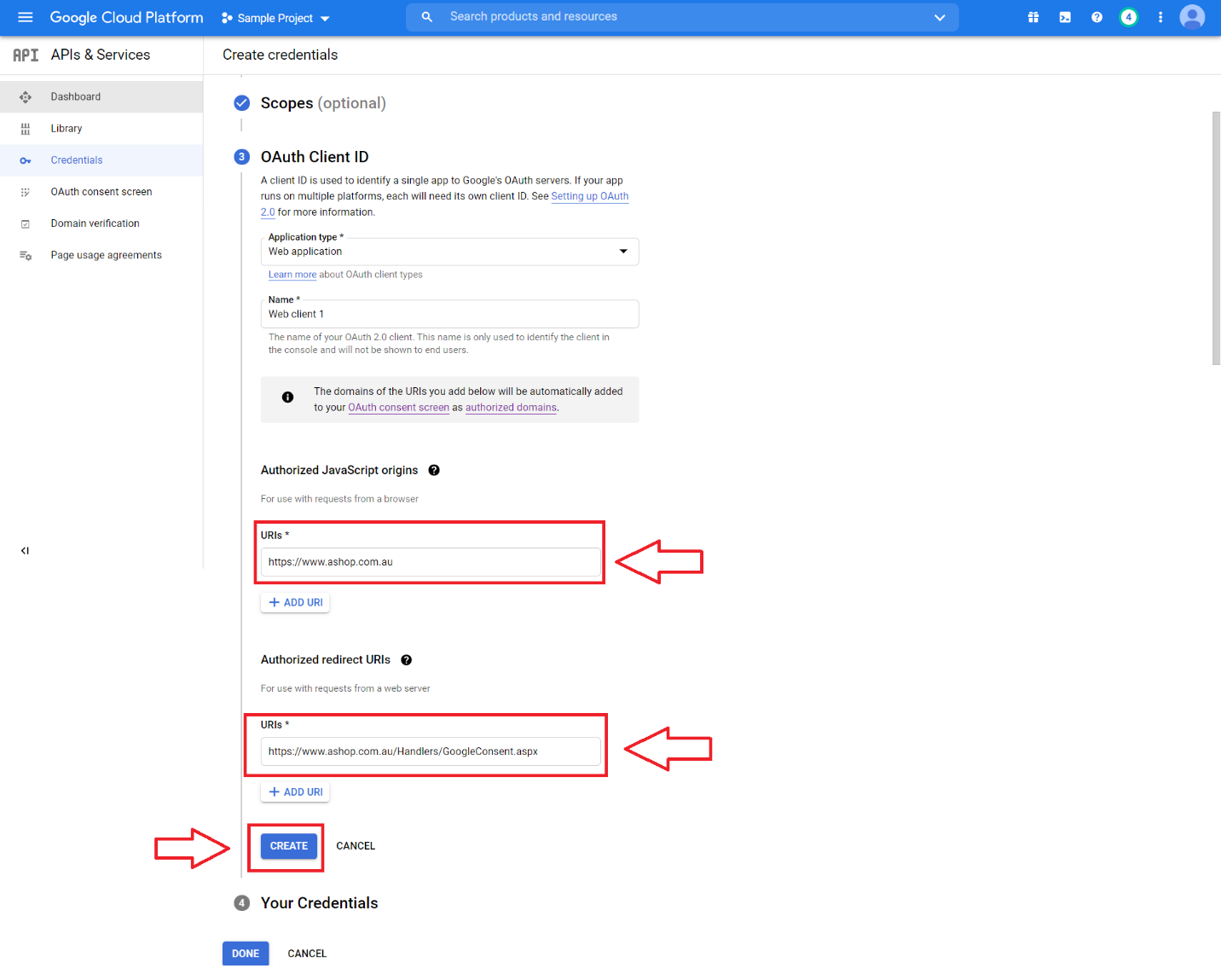The image size is (1221, 980).
Task: Select Credentials in sidebar
Action: pyautogui.click(x=101, y=160)
